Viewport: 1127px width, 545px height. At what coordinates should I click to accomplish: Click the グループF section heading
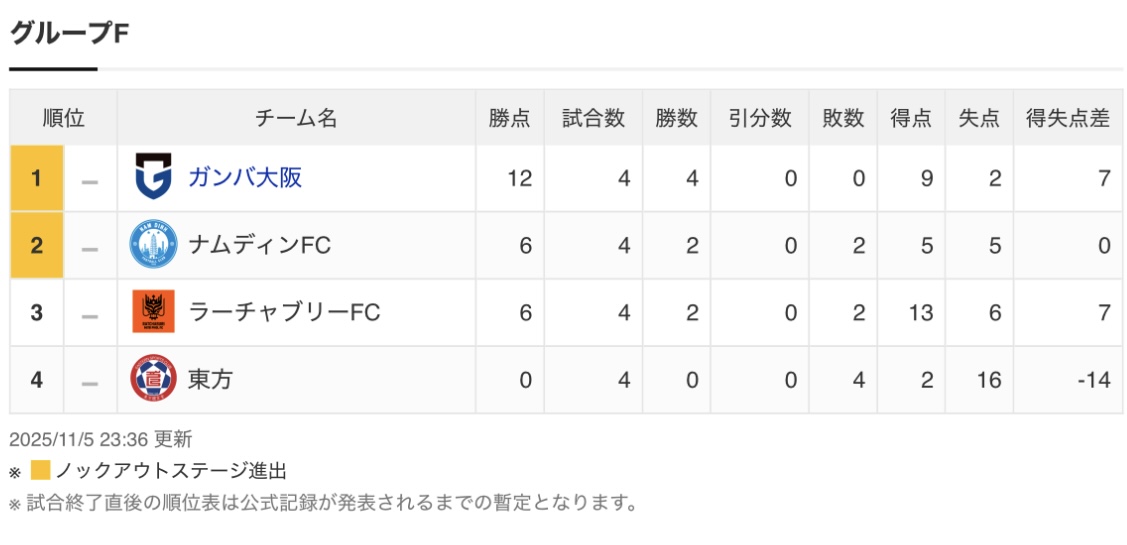coord(70,33)
